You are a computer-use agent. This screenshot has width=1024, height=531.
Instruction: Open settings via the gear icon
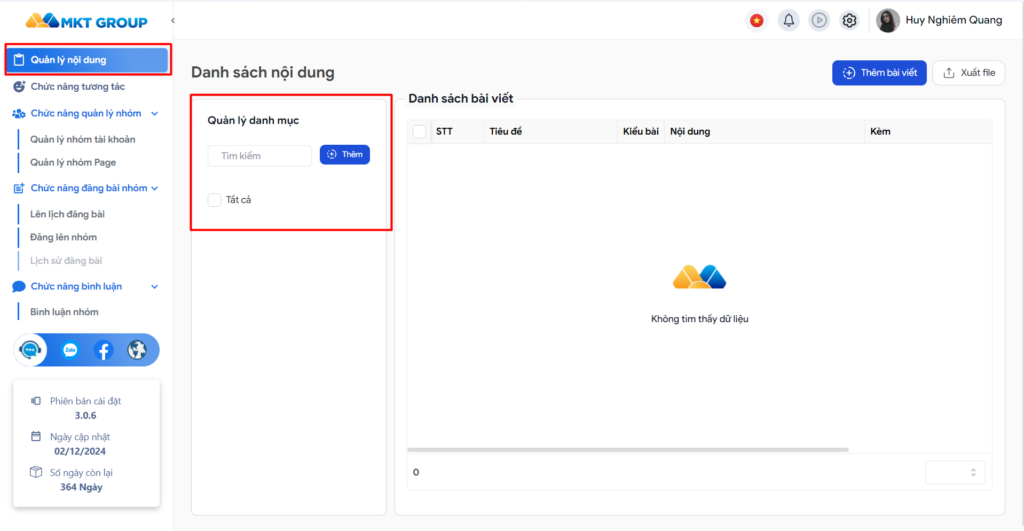[x=849, y=20]
